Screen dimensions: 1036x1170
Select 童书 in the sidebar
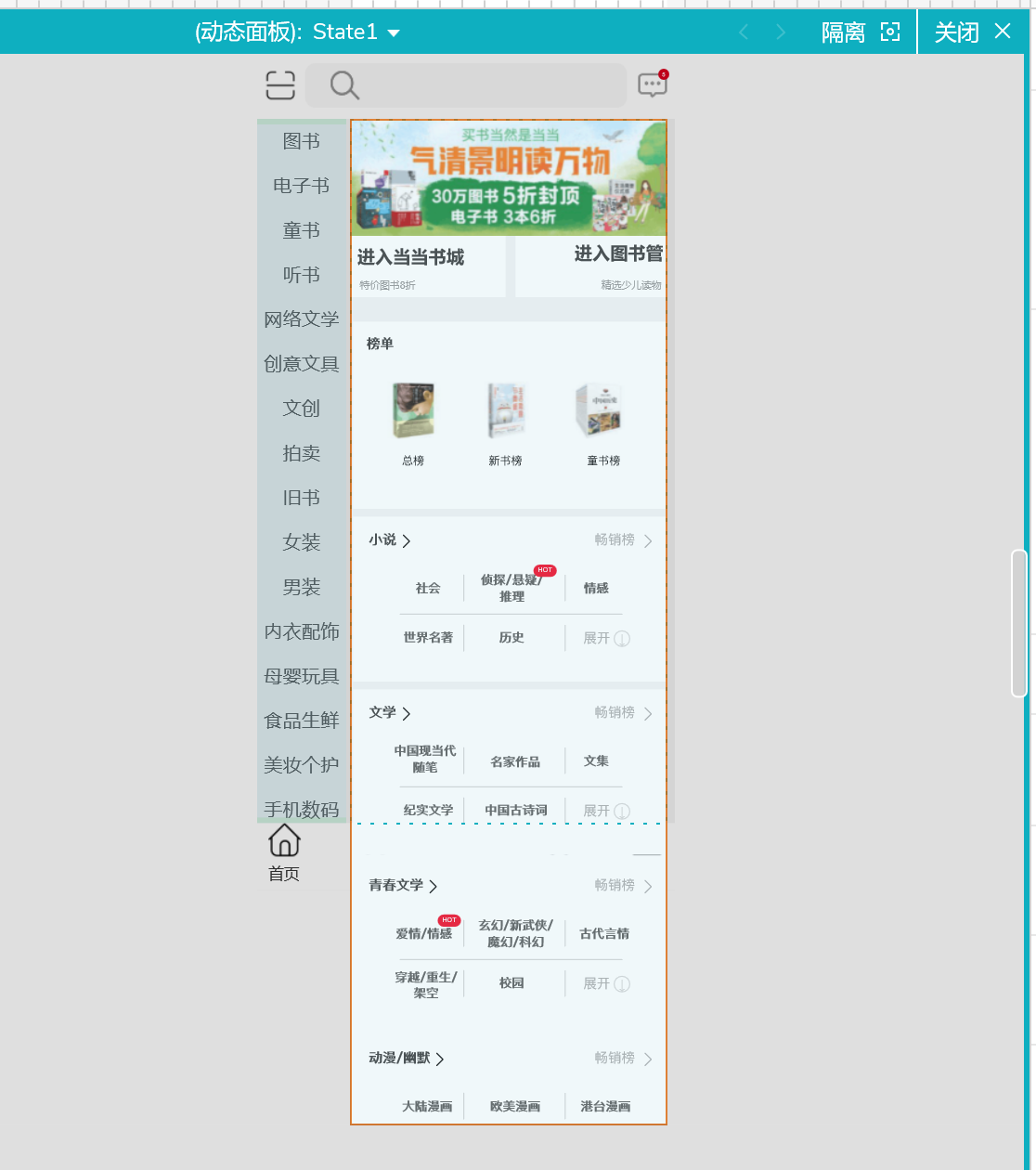302,230
